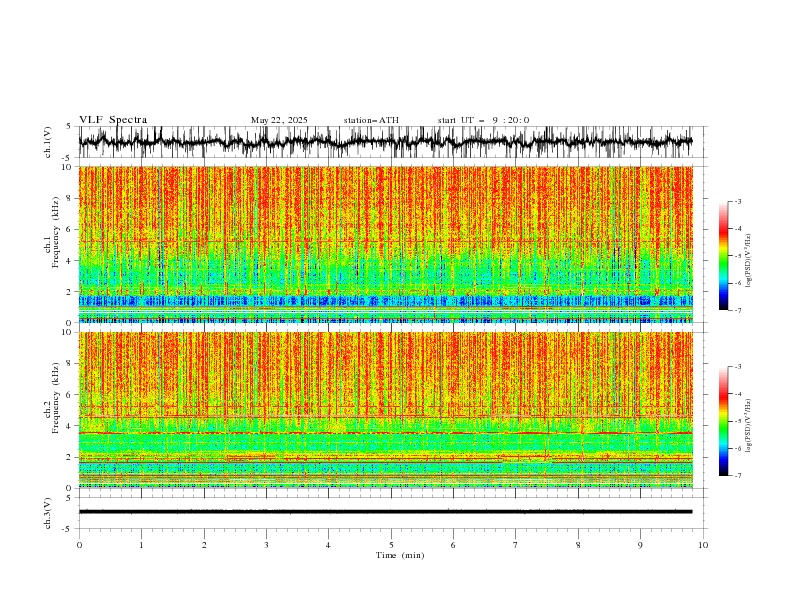Click the "-7" label on ch.1 colorbar
792x612 pixels.
tap(738, 310)
